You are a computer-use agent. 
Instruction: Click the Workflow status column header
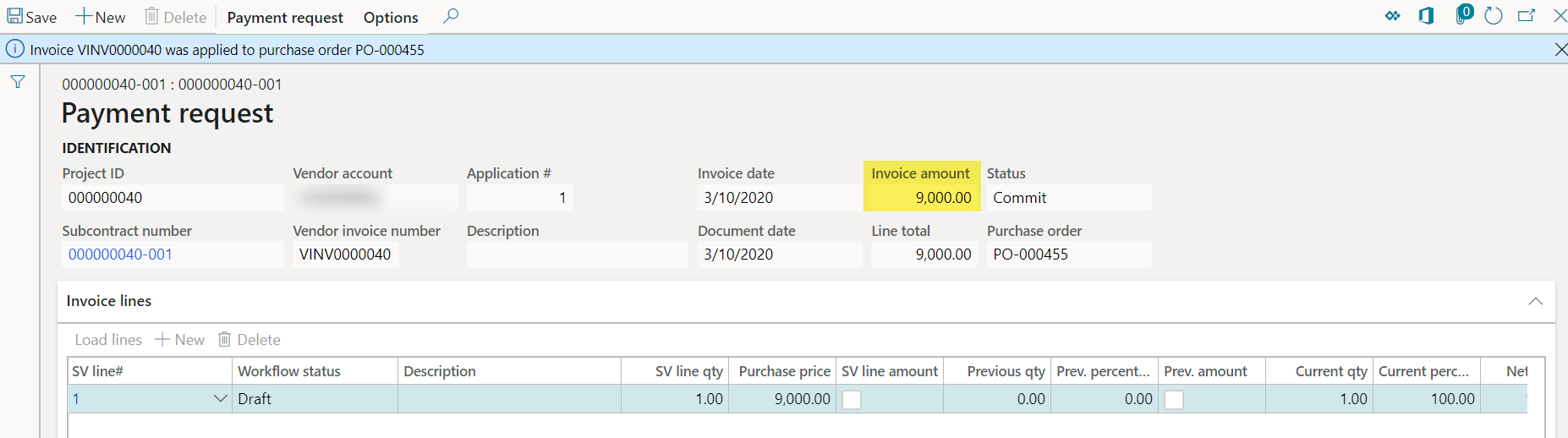tap(289, 371)
